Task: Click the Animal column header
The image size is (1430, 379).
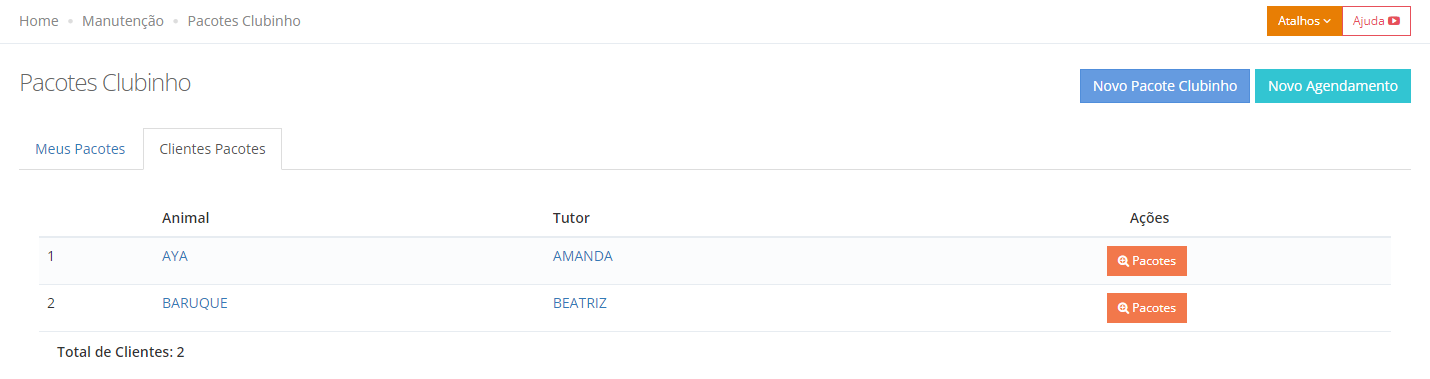Action: (185, 218)
